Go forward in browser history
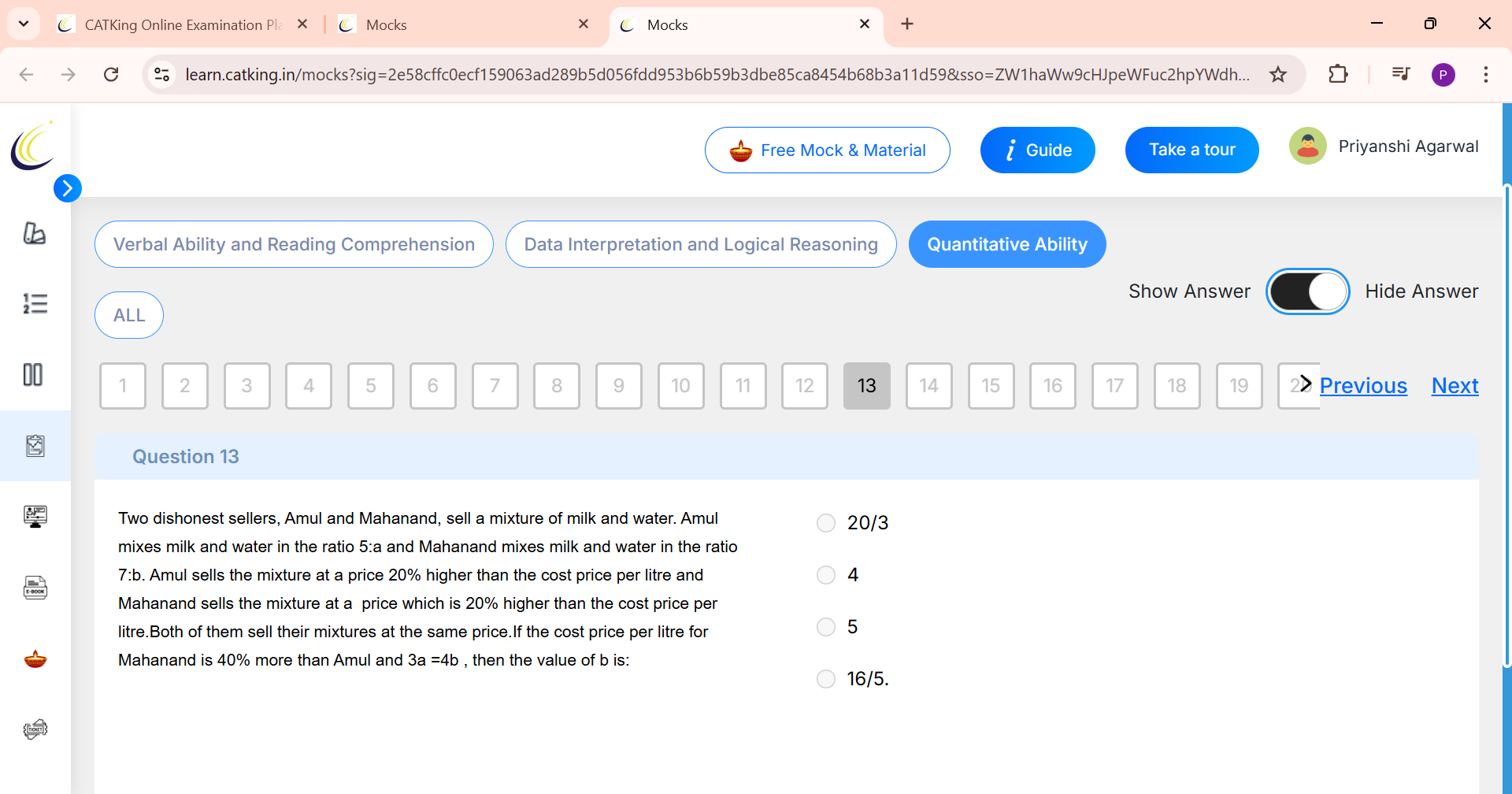This screenshot has width=1512, height=794. pyautogui.click(x=69, y=74)
